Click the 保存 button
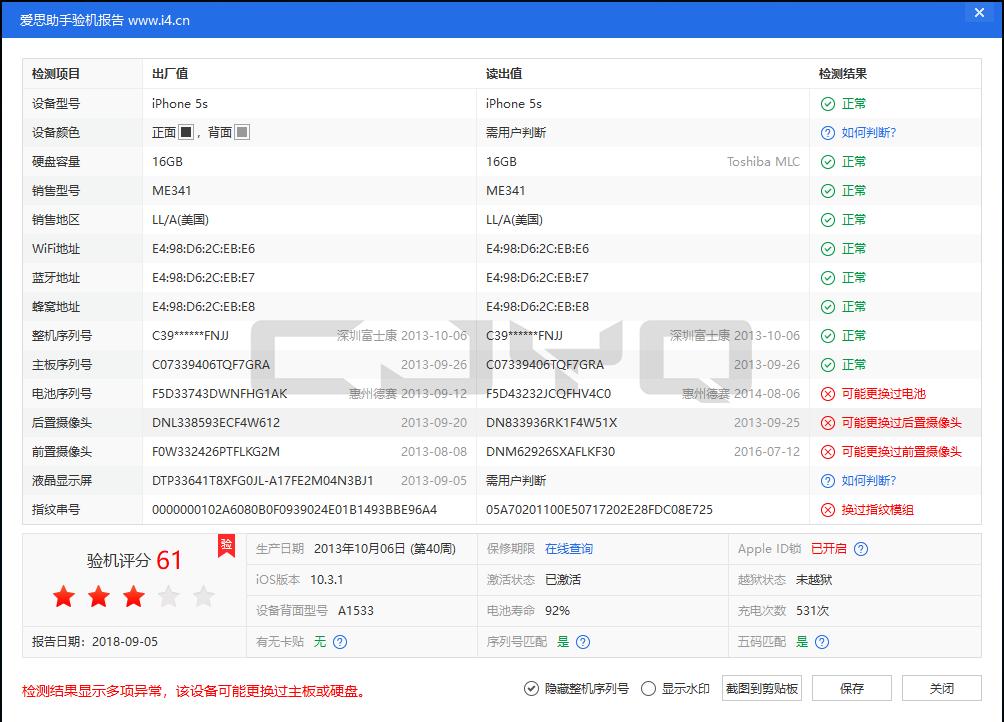 851,688
